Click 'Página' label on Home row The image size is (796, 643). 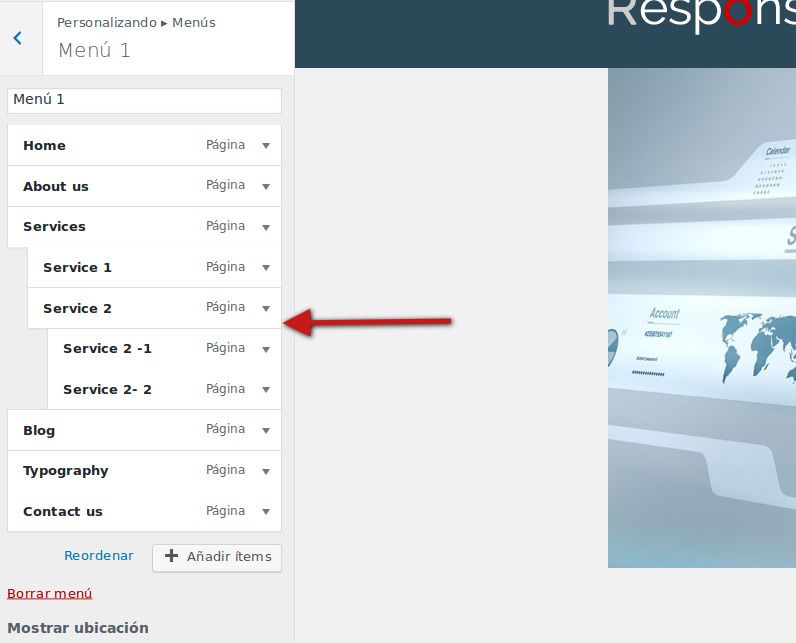pyautogui.click(x=225, y=145)
